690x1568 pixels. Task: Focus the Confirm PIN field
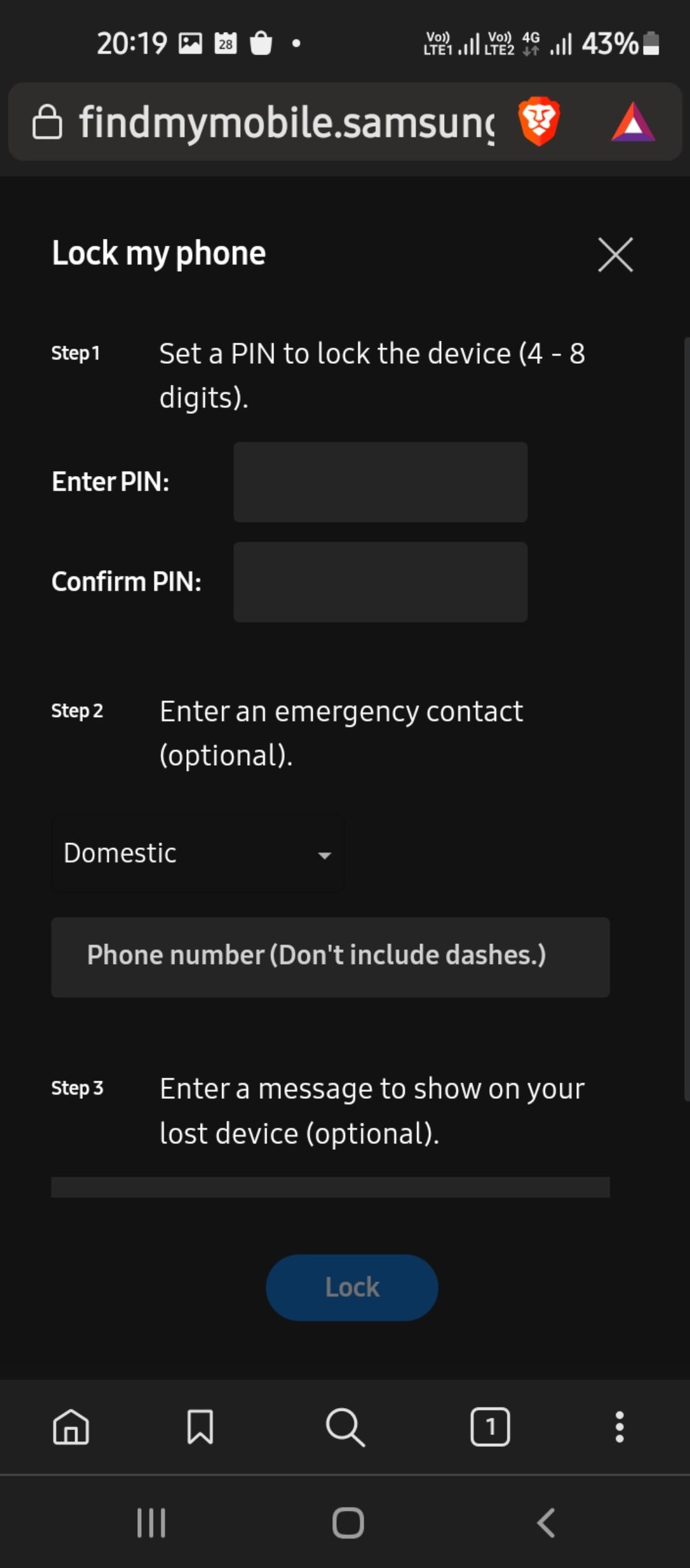pos(380,582)
